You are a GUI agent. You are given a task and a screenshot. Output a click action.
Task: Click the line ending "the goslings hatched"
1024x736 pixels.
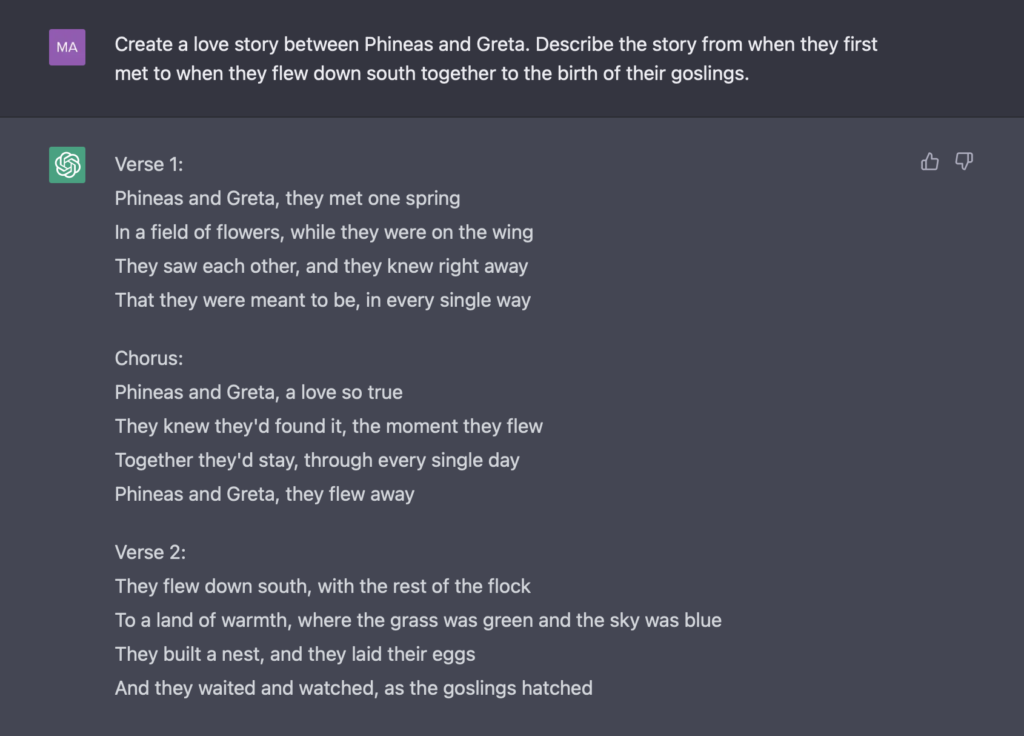click(353, 688)
